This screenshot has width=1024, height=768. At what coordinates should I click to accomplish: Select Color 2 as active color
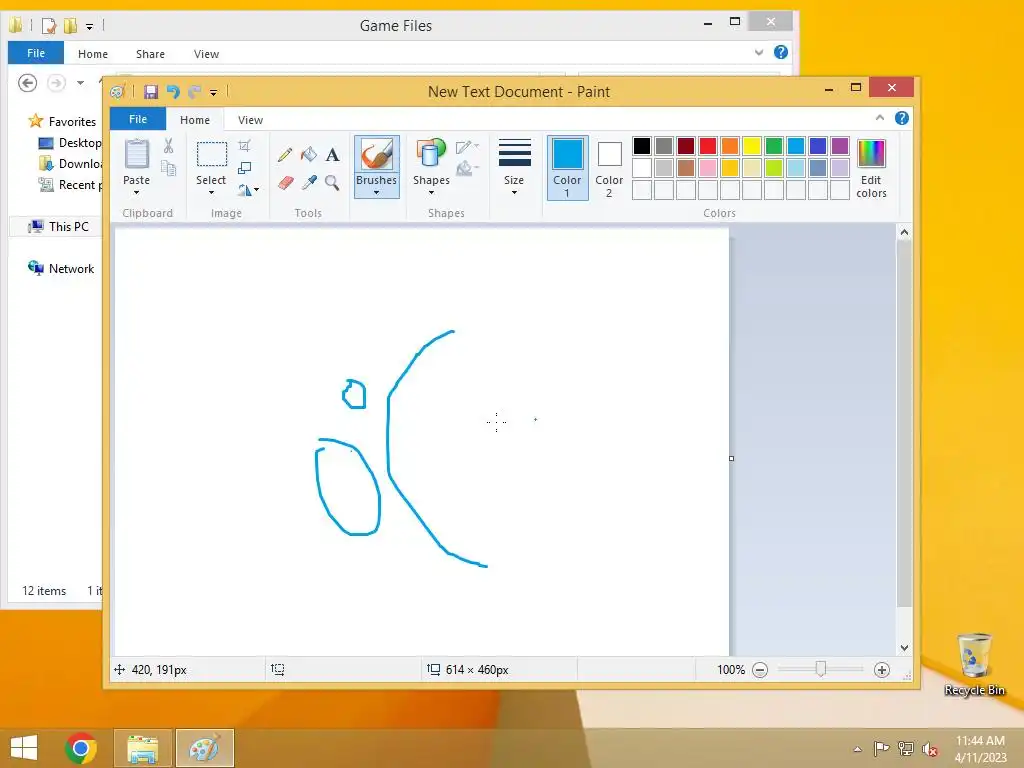609,168
